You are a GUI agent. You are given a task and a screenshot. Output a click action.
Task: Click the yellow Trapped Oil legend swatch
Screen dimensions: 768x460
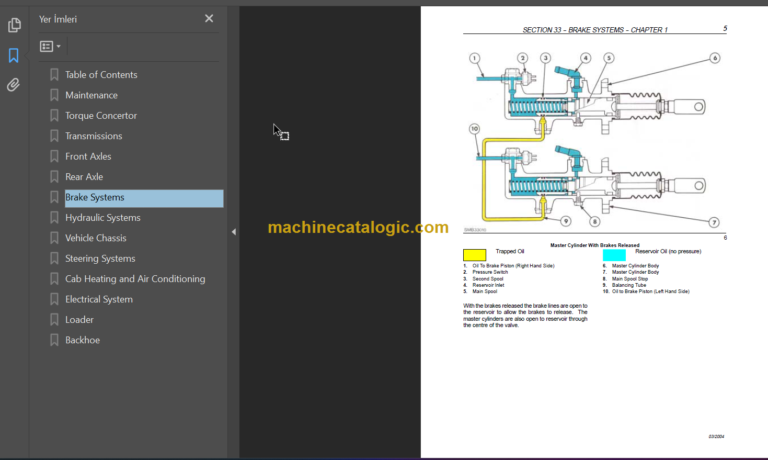pos(475,255)
